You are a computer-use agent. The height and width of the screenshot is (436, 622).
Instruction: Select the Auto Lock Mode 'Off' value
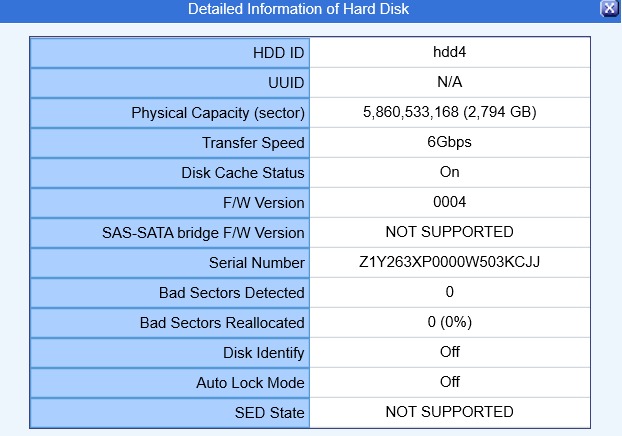point(449,382)
